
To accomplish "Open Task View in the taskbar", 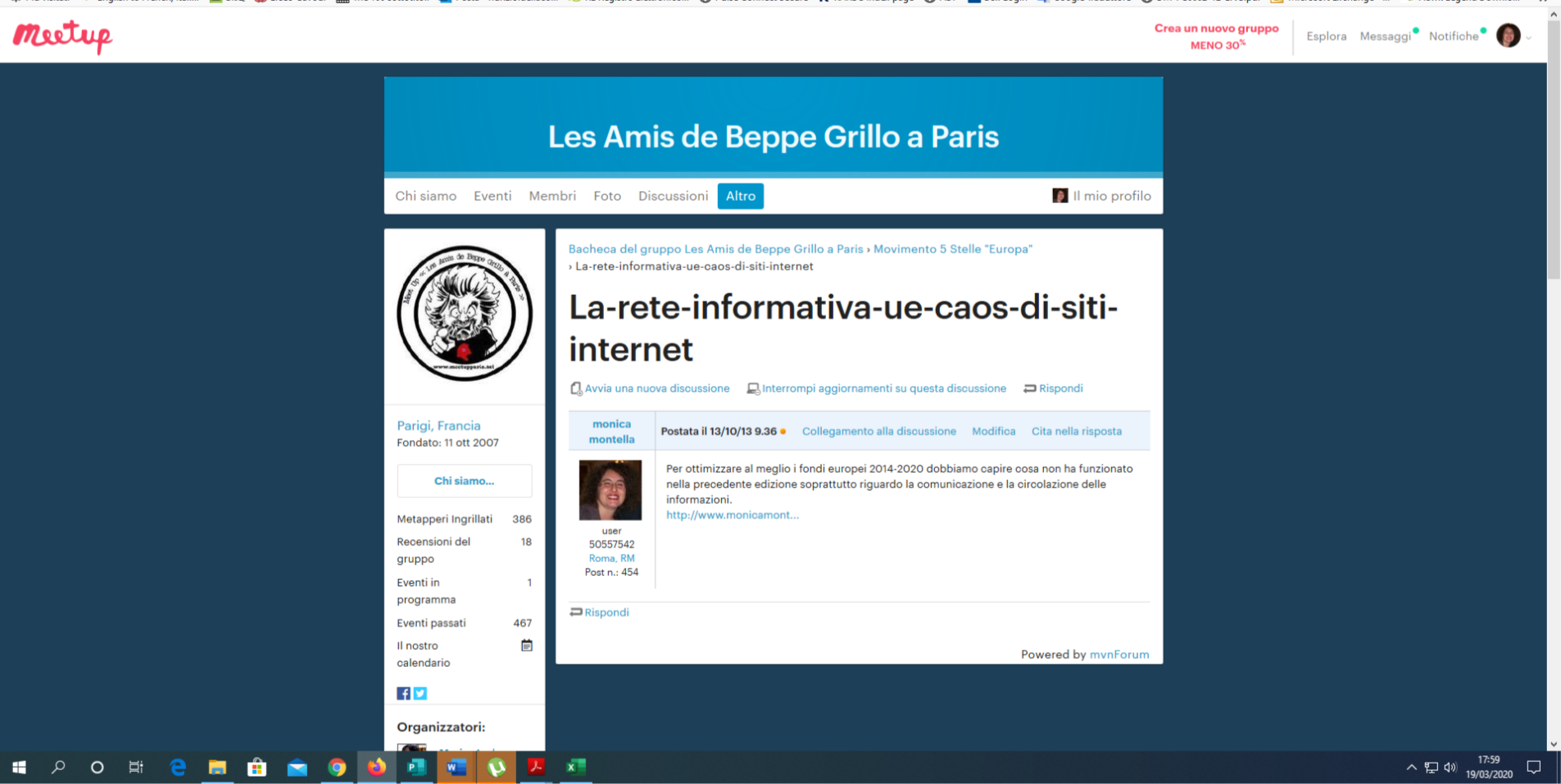I will click(136, 767).
